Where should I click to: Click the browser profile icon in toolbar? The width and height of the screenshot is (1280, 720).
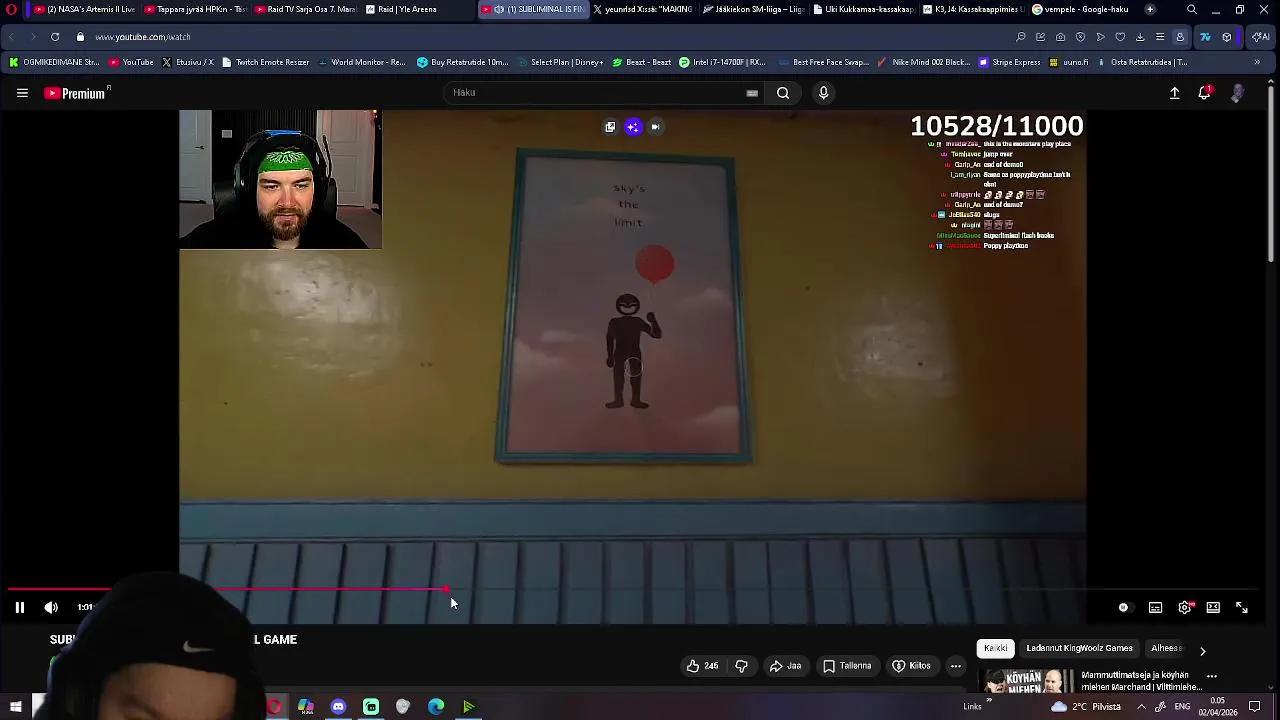tap(1180, 37)
